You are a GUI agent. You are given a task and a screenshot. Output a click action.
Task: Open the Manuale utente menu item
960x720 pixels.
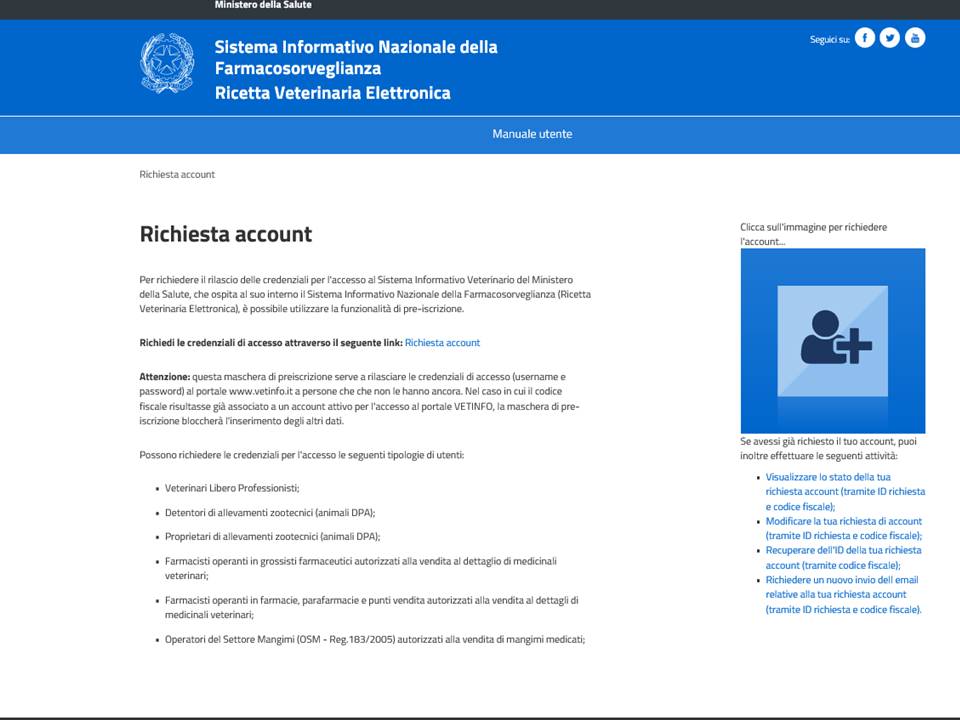click(x=532, y=134)
